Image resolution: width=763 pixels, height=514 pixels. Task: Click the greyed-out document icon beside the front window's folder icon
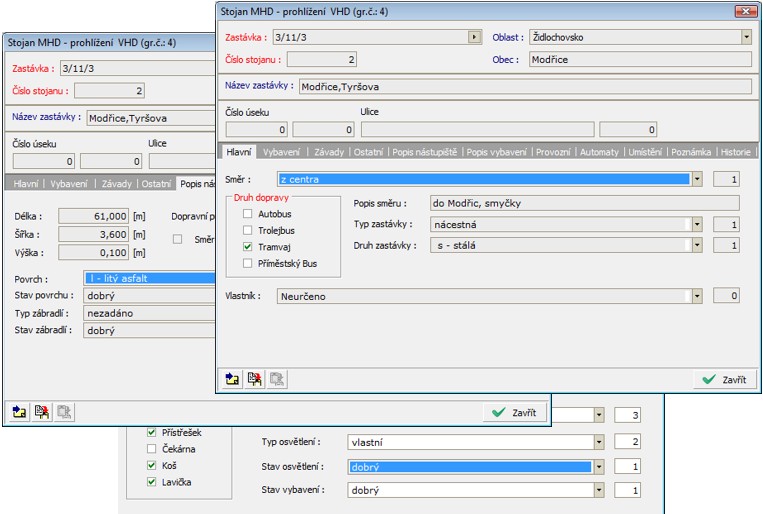point(276,379)
